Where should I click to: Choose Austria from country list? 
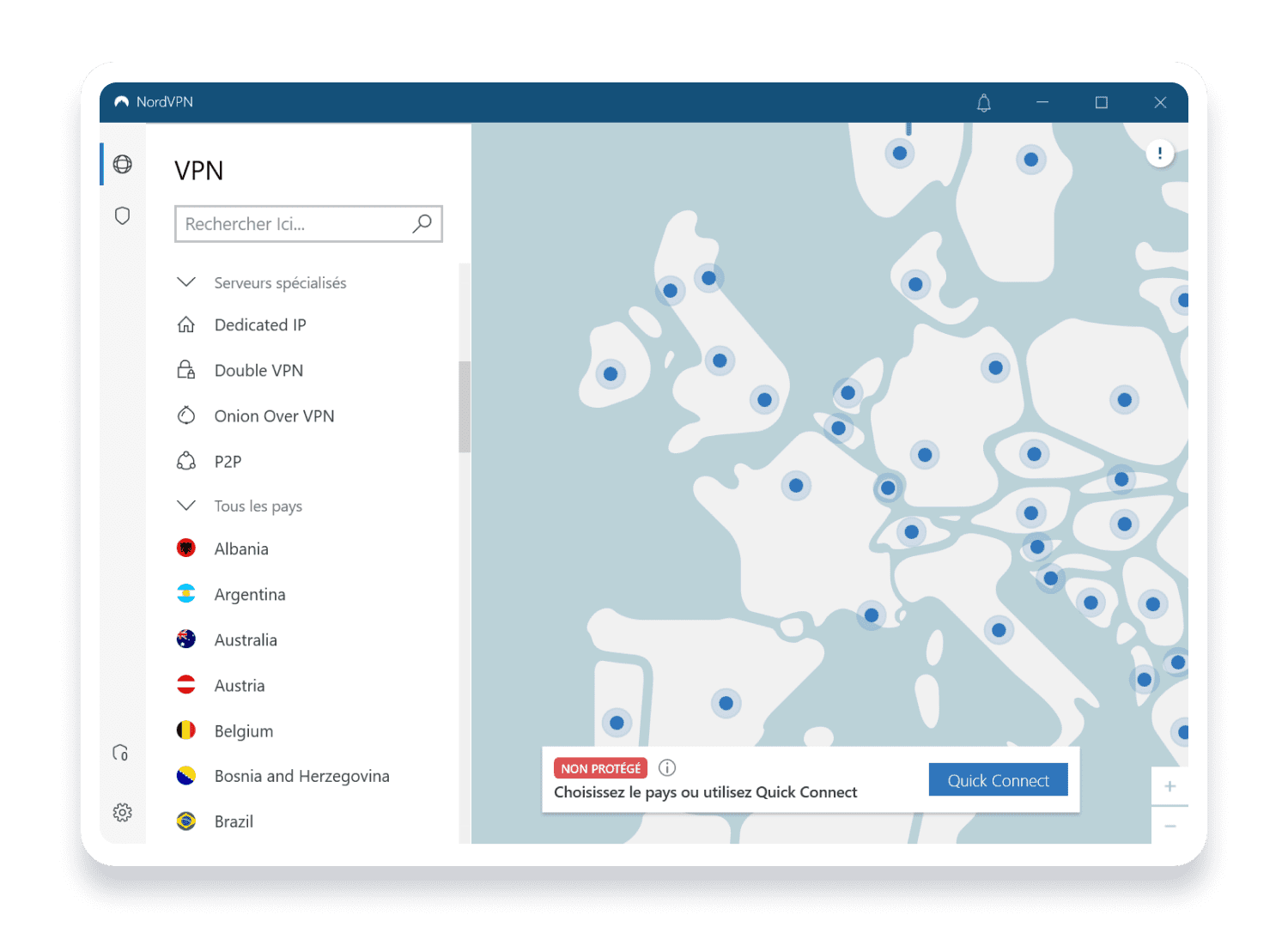point(240,686)
